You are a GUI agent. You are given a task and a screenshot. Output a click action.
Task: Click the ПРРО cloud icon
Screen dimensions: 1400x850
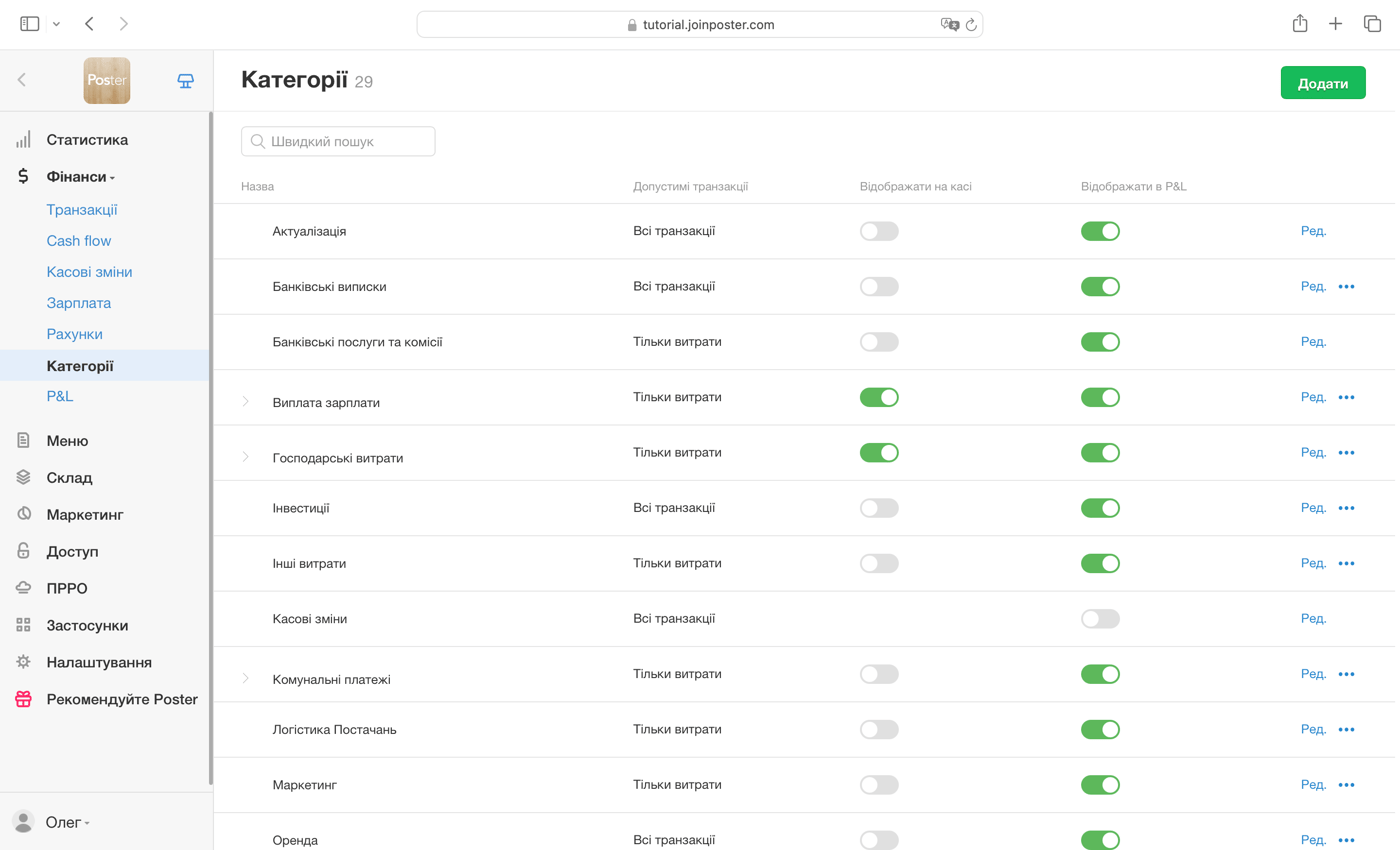(23, 588)
